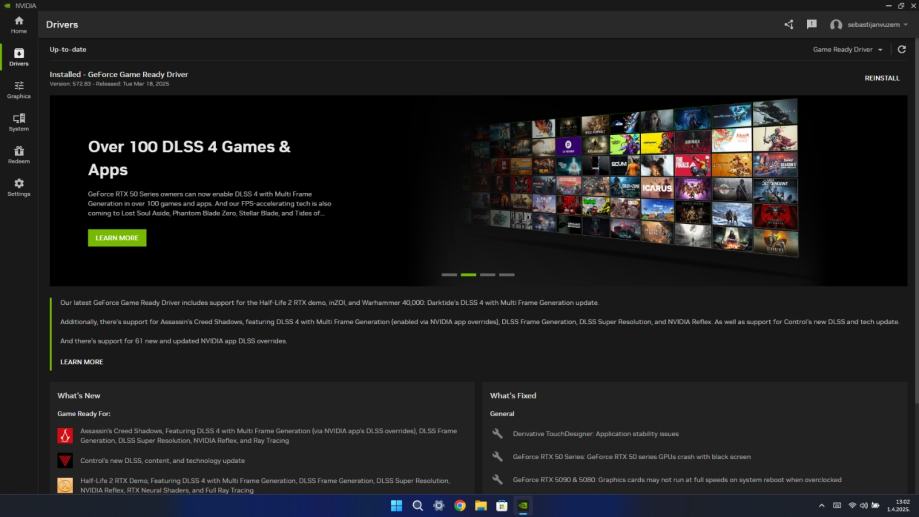
Task: Open NVIDIA app Settings in sidebar
Action: tap(18, 187)
